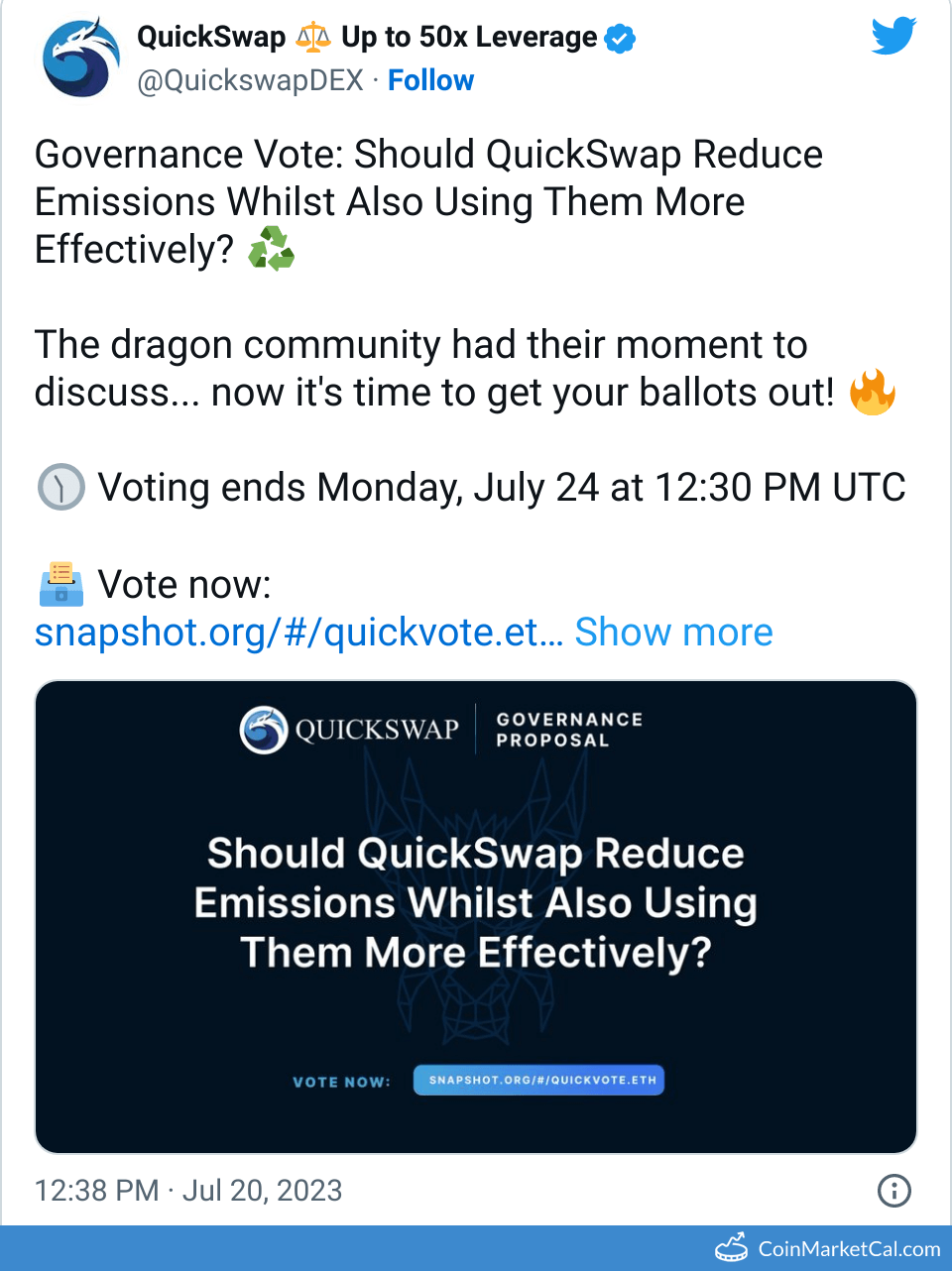The image size is (952, 1271).
Task: Click the QuickSwap dragon profile avatar
Action: (x=81, y=58)
